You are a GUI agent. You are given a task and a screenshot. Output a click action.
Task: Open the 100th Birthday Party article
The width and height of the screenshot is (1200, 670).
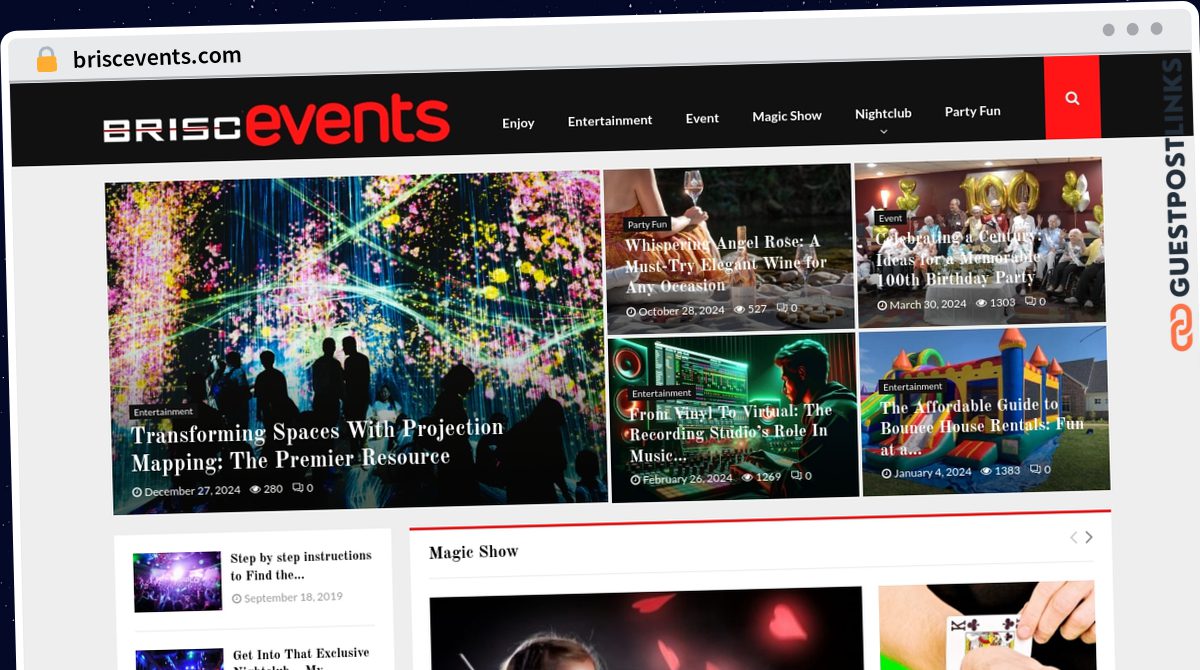click(x=958, y=258)
